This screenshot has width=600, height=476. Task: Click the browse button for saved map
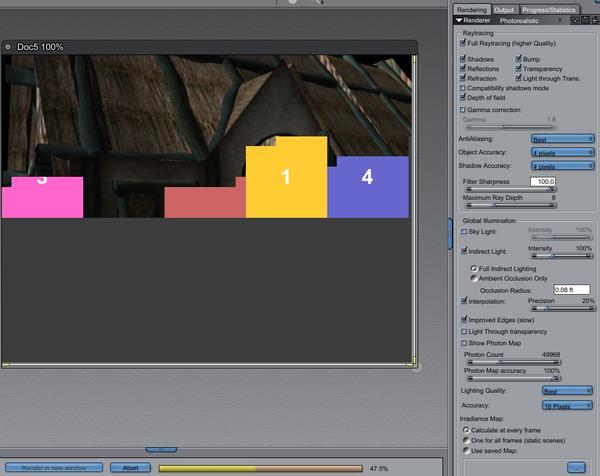click(x=576, y=468)
